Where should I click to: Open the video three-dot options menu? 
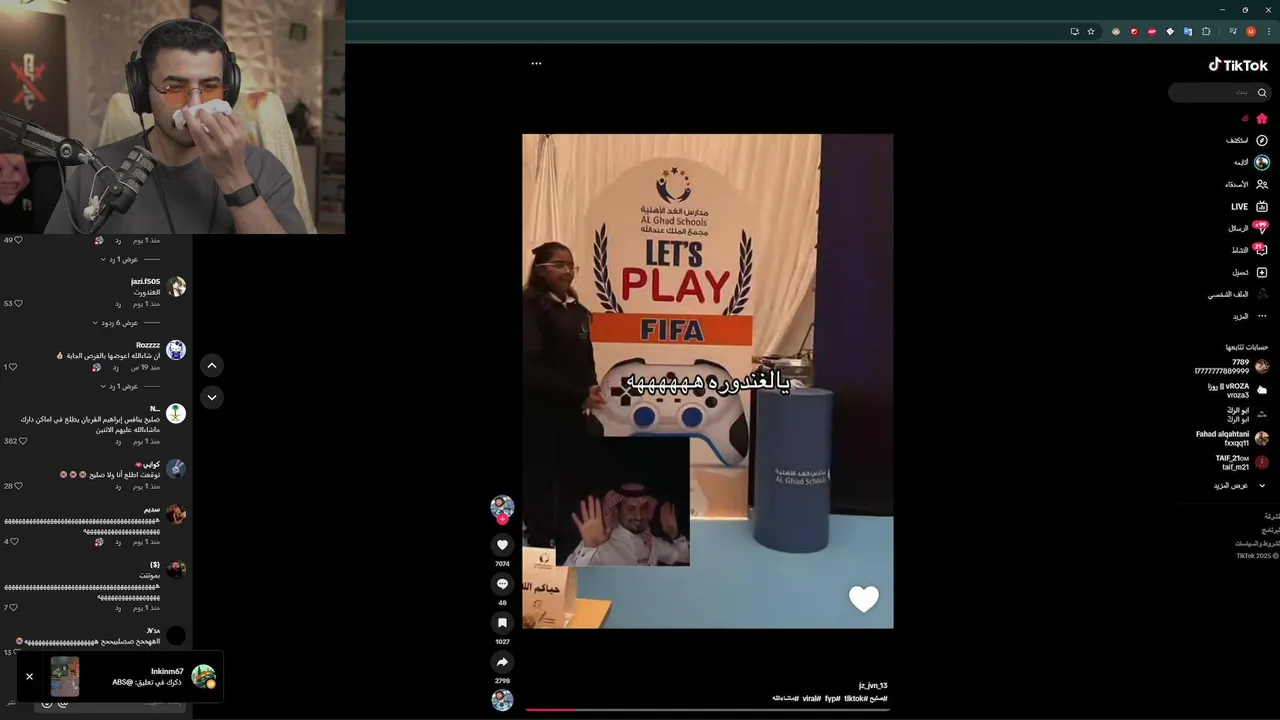click(x=536, y=63)
